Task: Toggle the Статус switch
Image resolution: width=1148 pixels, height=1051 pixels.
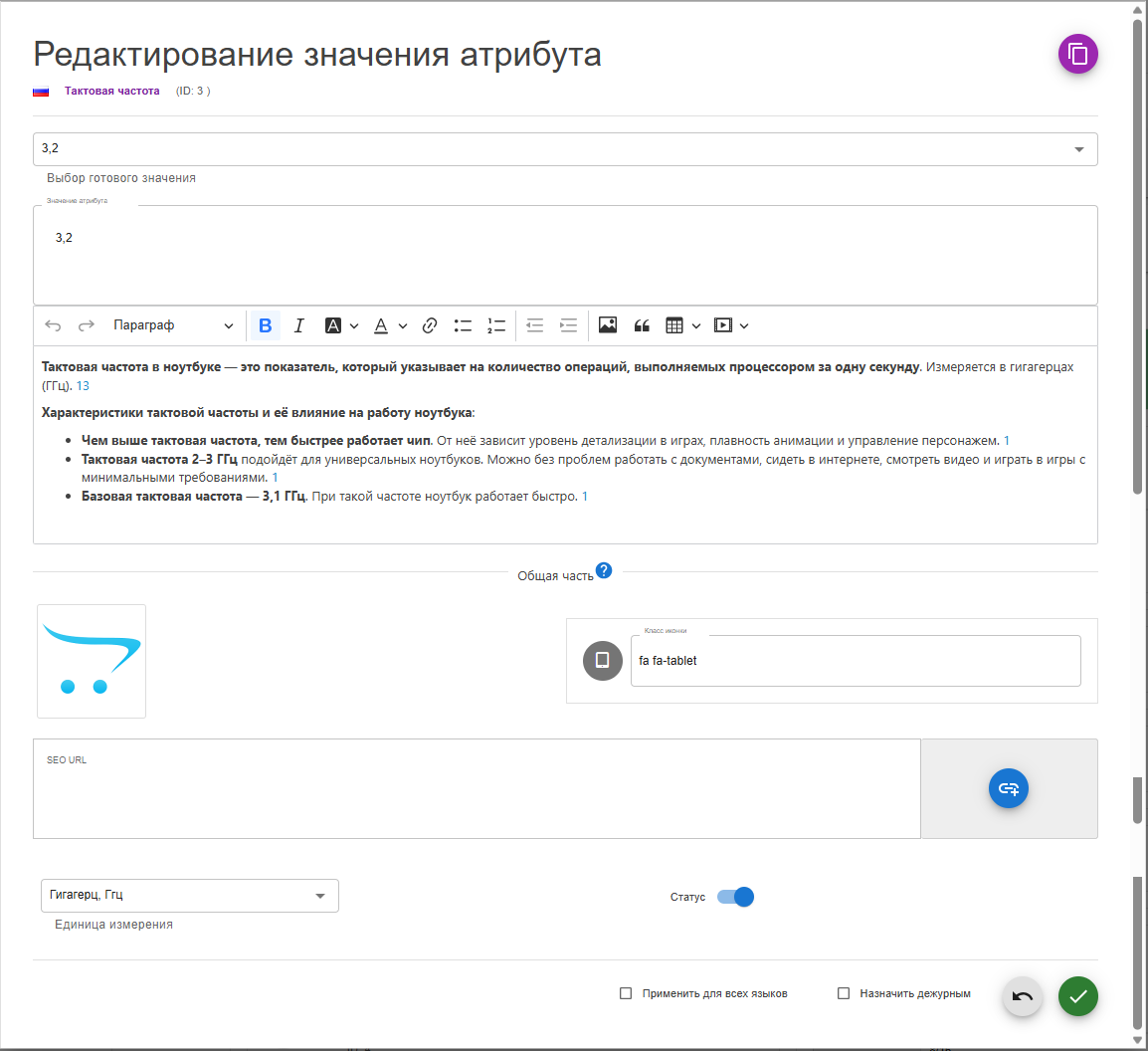Action: tap(736, 897)
